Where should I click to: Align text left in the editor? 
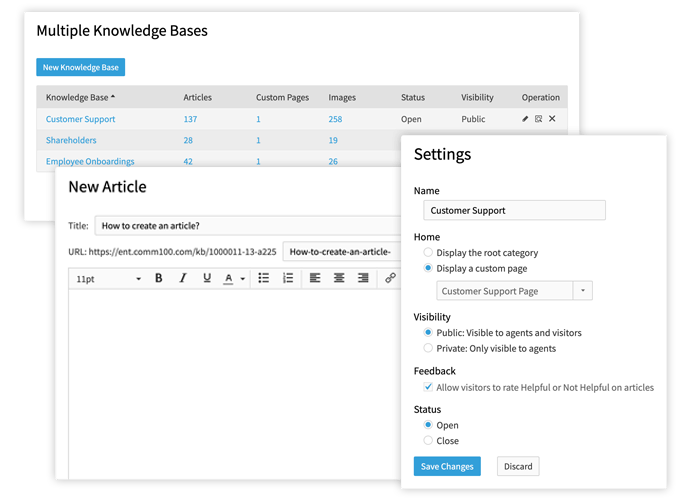click(x=315, y=278)
